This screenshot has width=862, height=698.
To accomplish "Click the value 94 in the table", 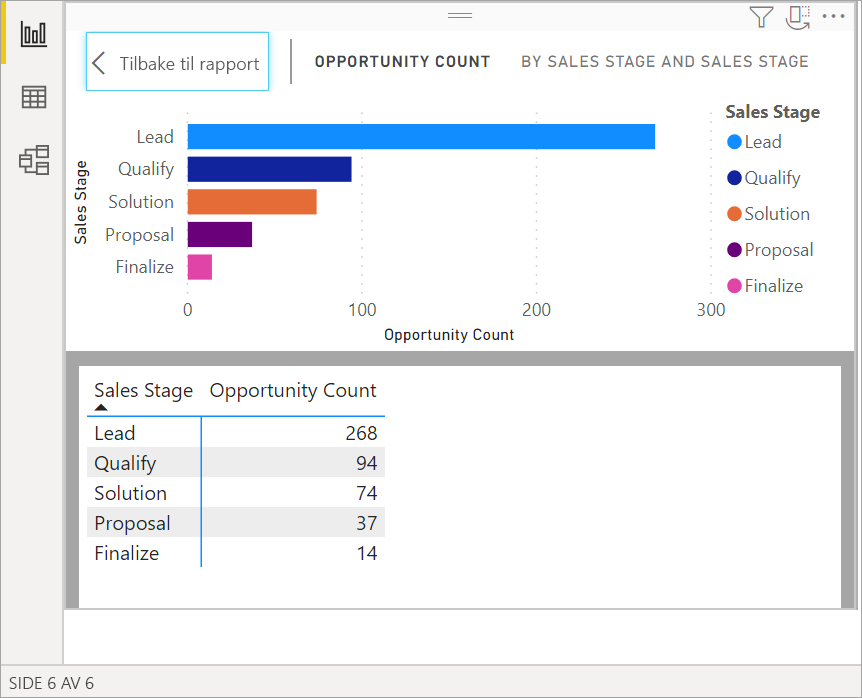I will tap(367, 463).
